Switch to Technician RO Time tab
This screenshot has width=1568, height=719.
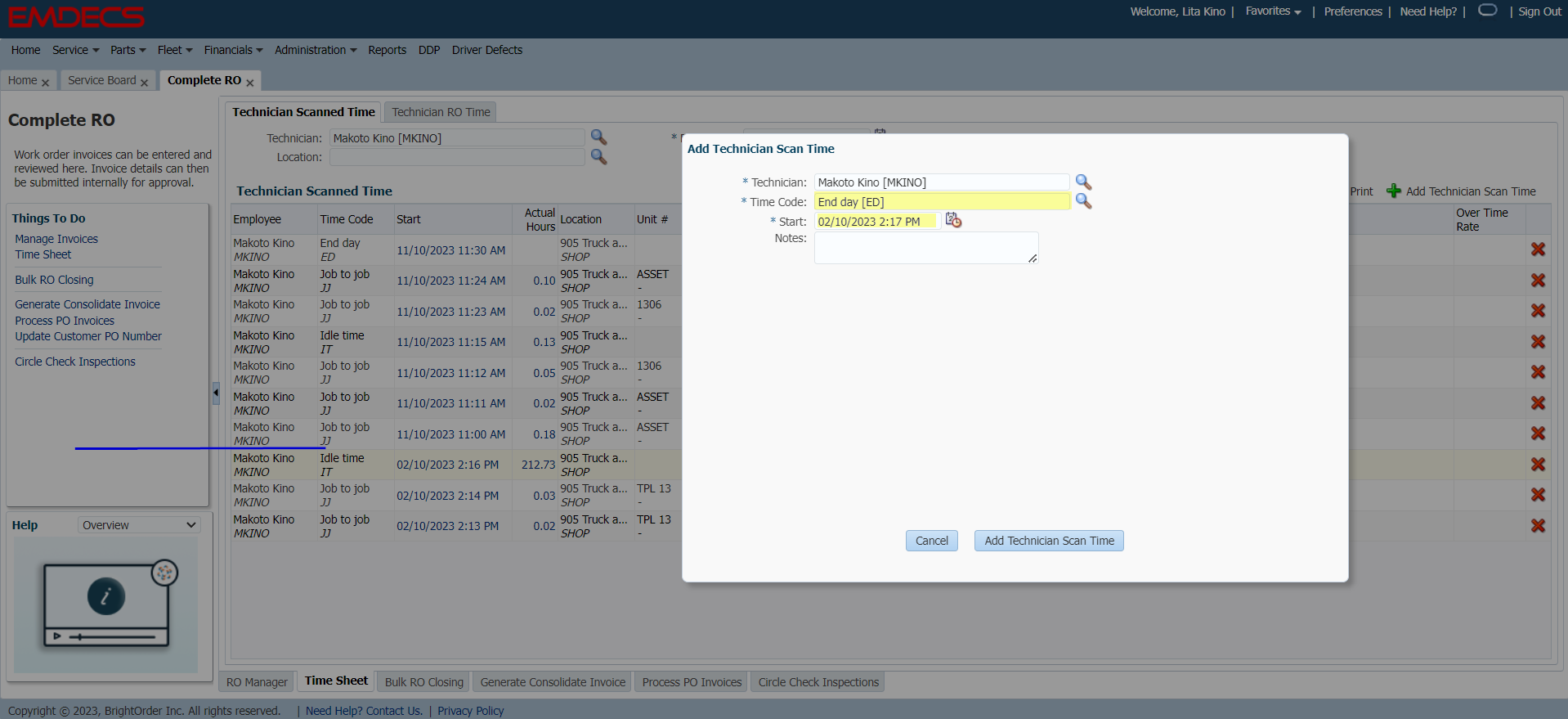coord(441,112)
